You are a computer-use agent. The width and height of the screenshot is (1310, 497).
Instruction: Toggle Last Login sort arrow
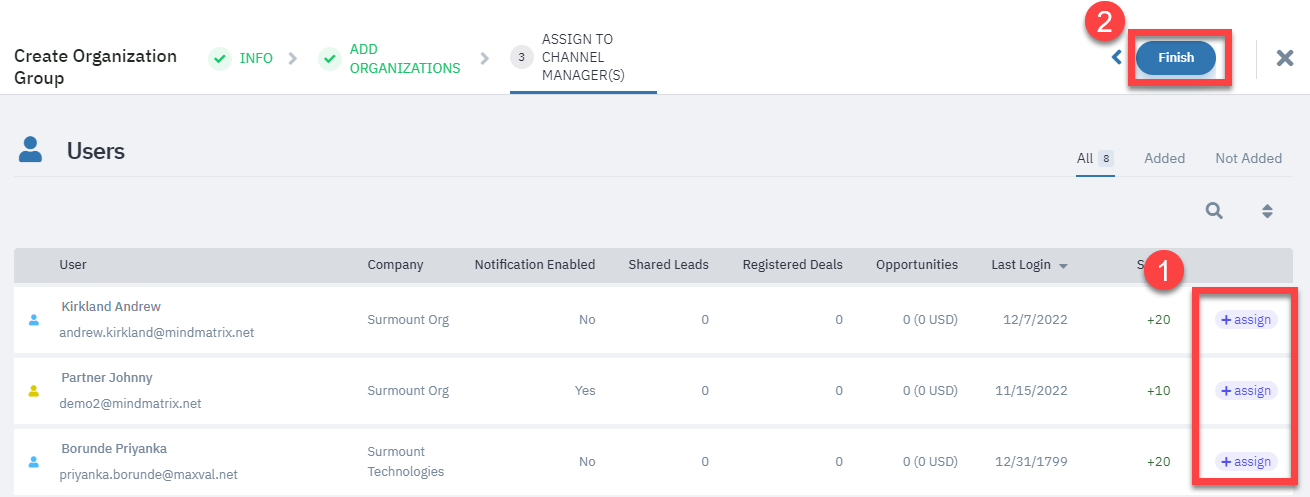click(x=1063, y=266)
